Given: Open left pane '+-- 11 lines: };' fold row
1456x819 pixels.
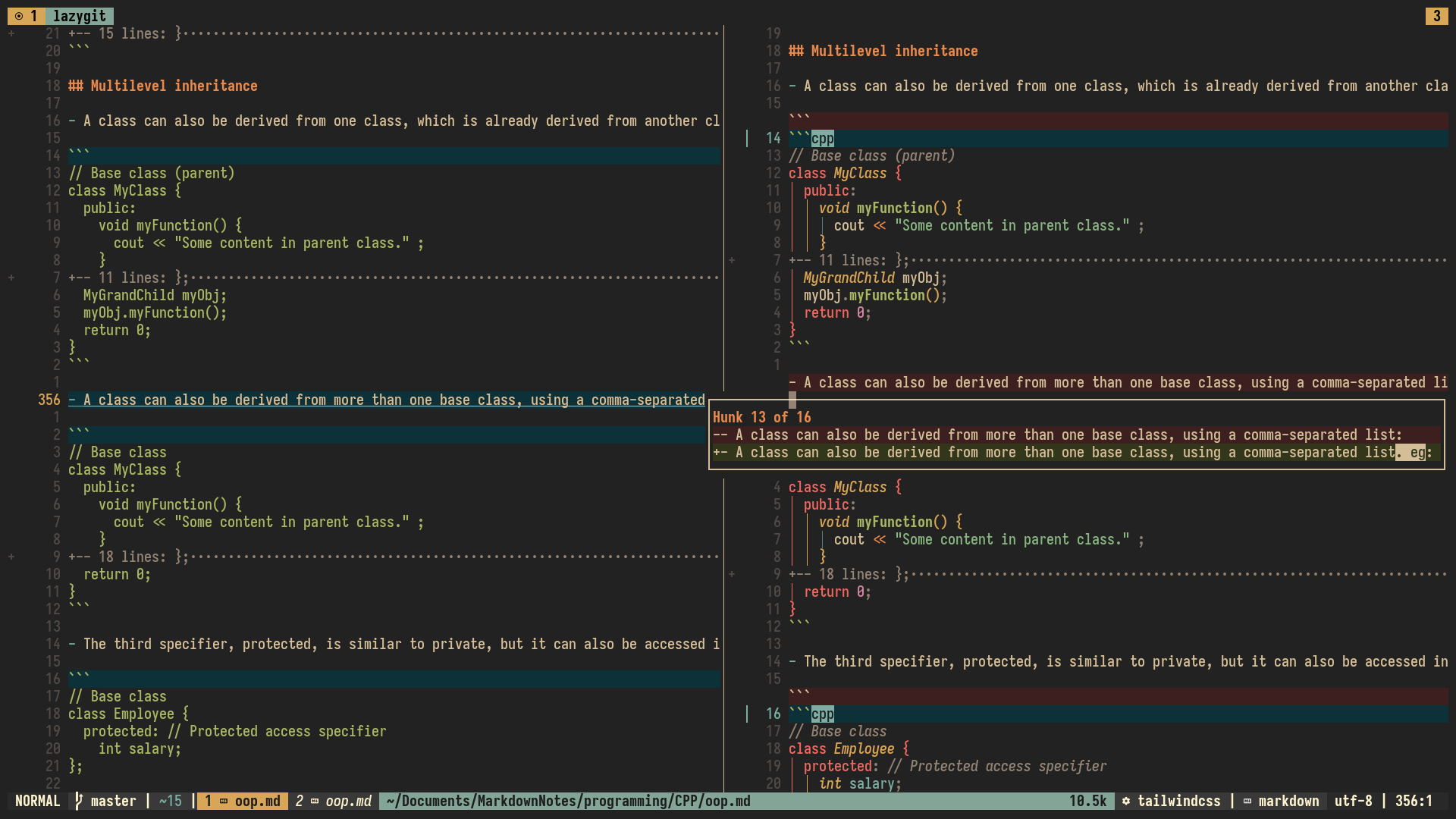Looking at the screenshot, I should (x=394, y=278).
